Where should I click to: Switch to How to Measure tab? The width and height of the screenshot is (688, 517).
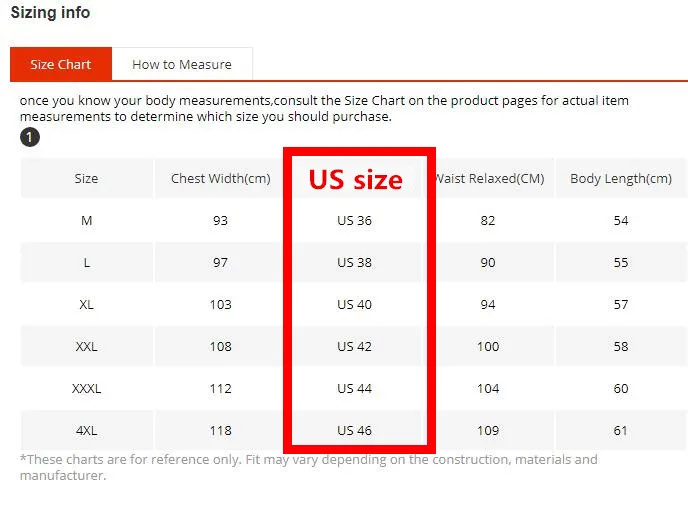182,65
